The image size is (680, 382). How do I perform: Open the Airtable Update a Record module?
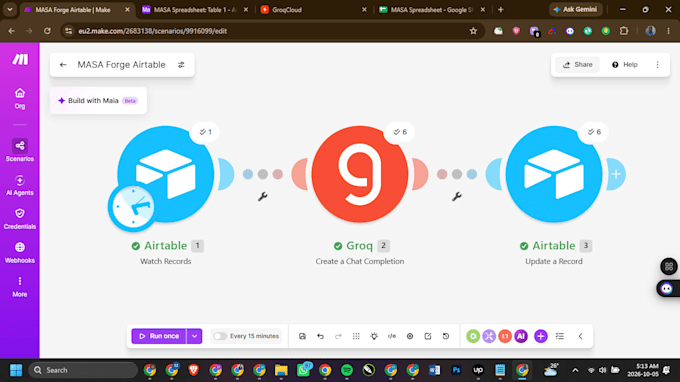point(554,174)
